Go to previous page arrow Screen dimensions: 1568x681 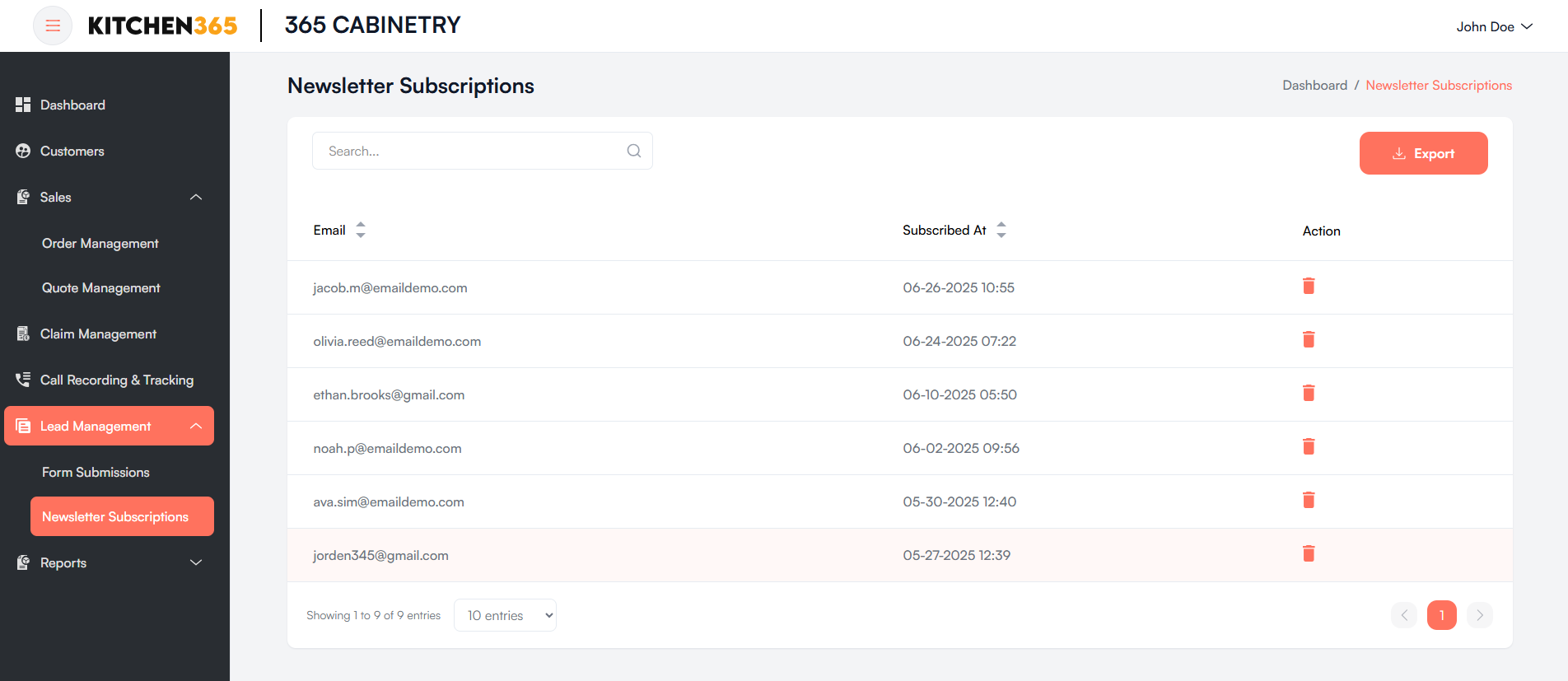point(1404,615)
